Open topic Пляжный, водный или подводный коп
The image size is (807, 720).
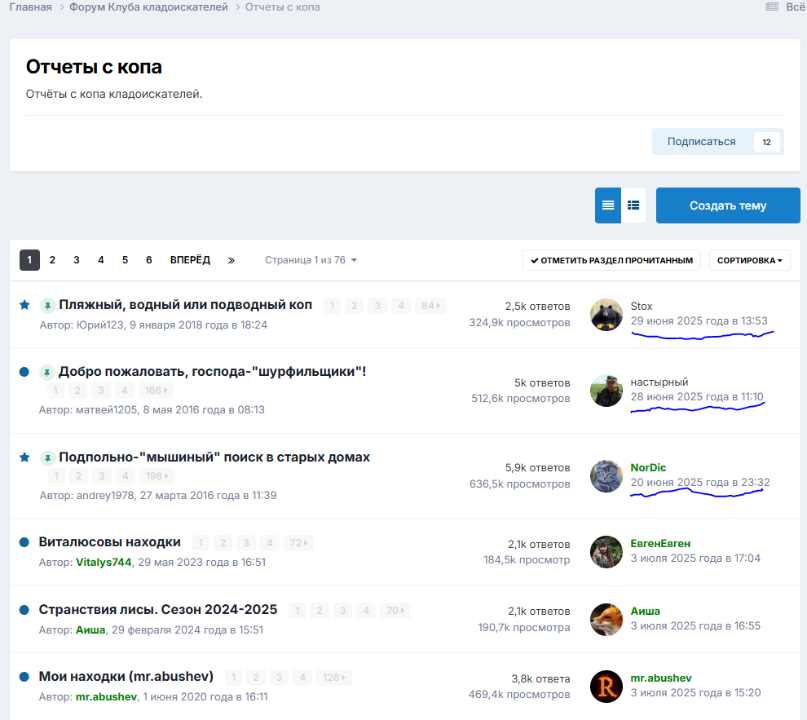pos(185,305)
